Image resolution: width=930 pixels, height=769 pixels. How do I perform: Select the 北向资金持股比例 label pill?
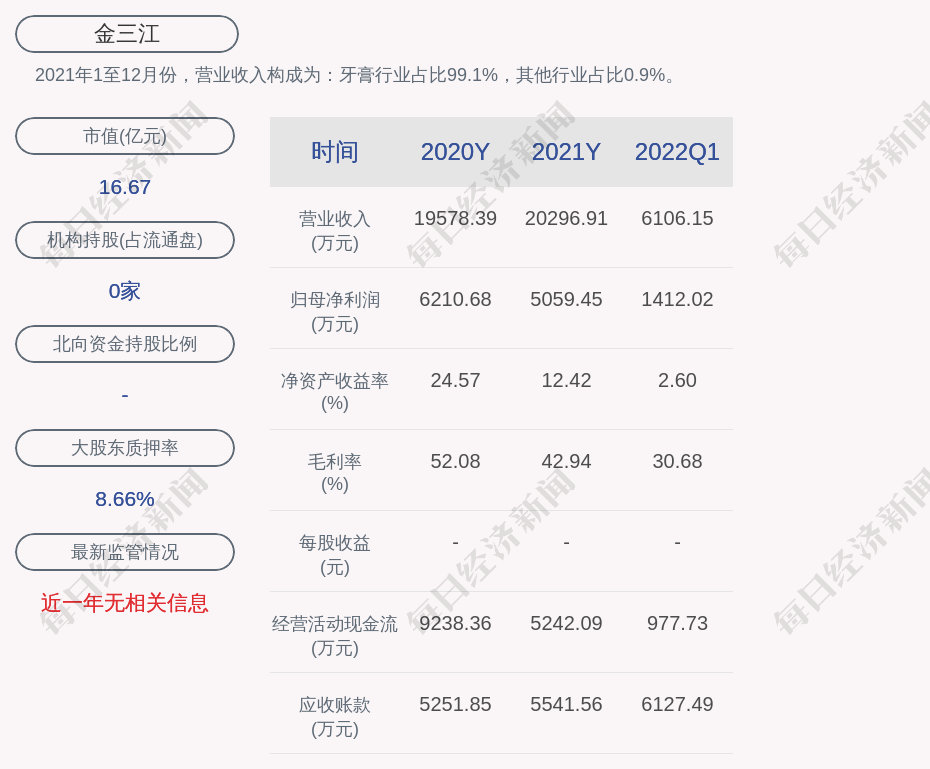[125, 344]
